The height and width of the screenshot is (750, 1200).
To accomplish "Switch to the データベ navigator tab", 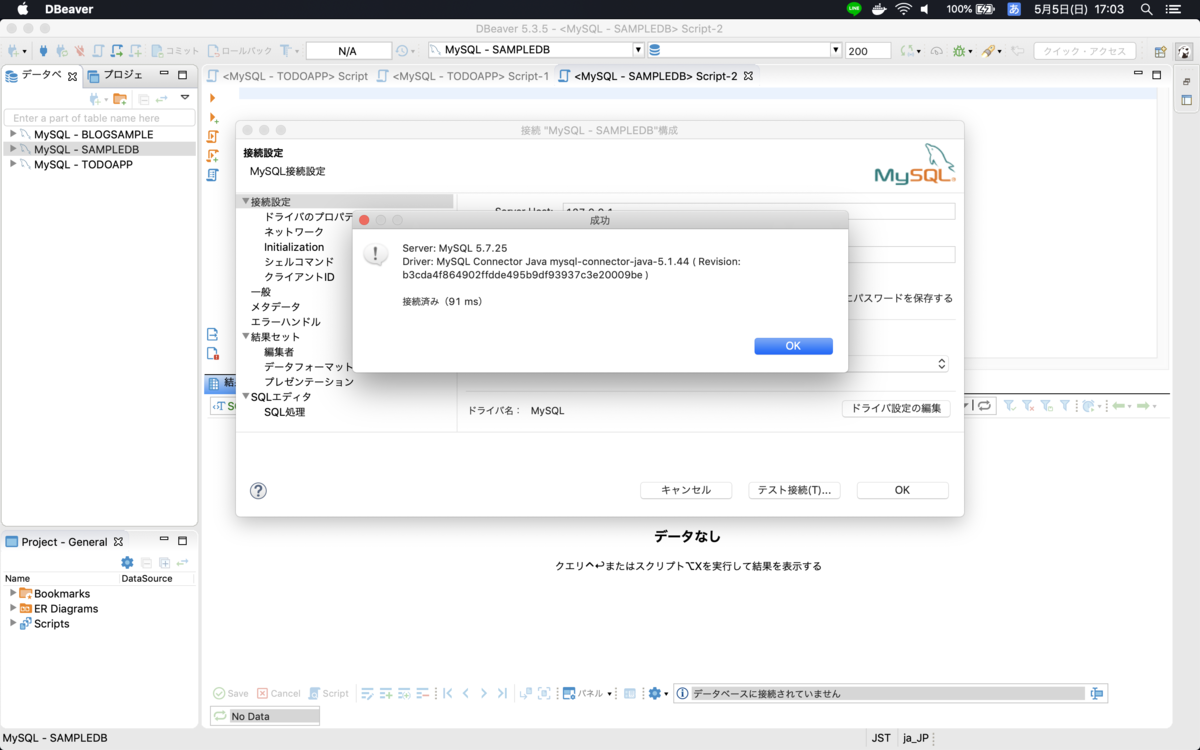I will tap(41, 75).
